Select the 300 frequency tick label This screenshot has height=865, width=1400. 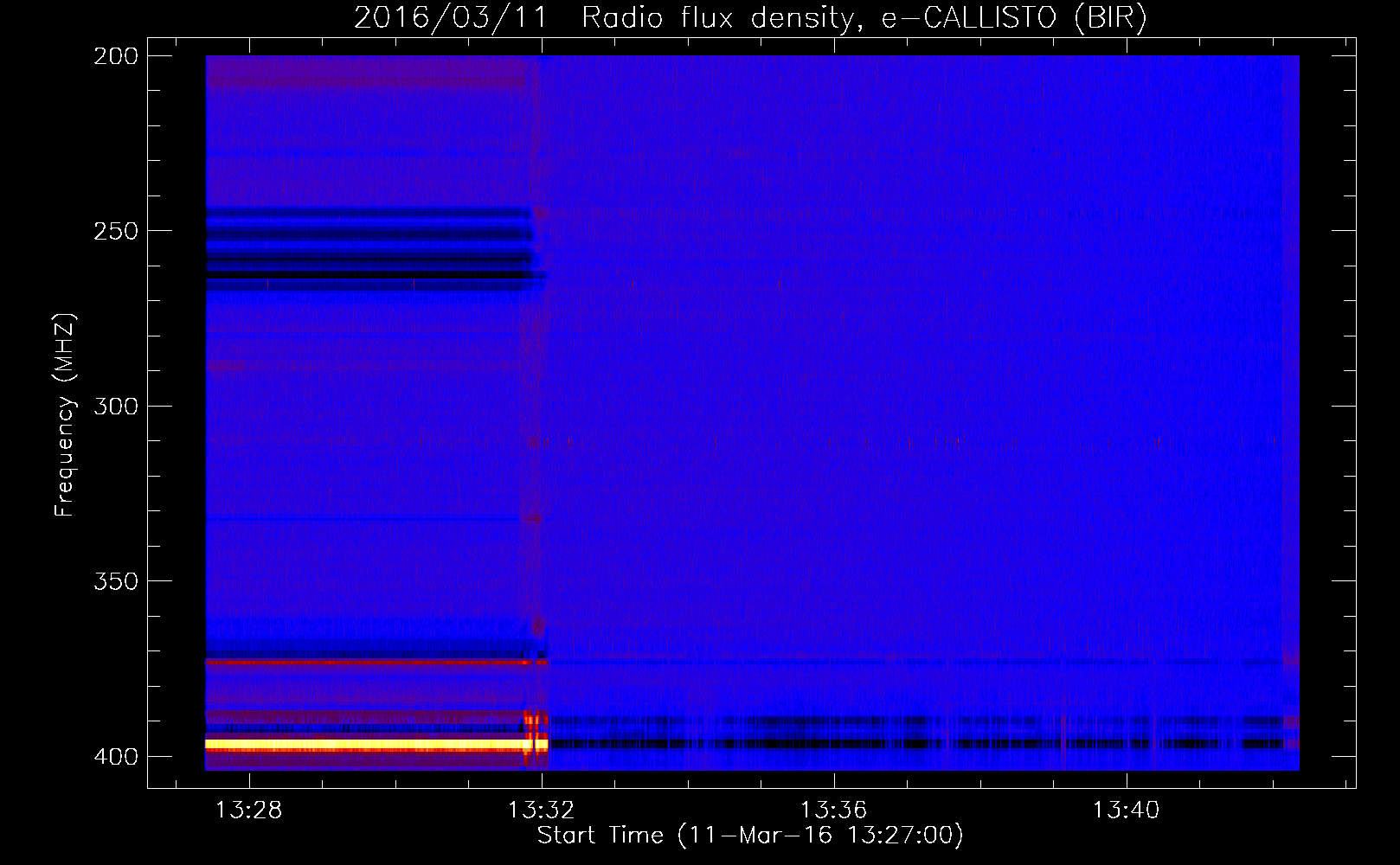click(116, 406)
